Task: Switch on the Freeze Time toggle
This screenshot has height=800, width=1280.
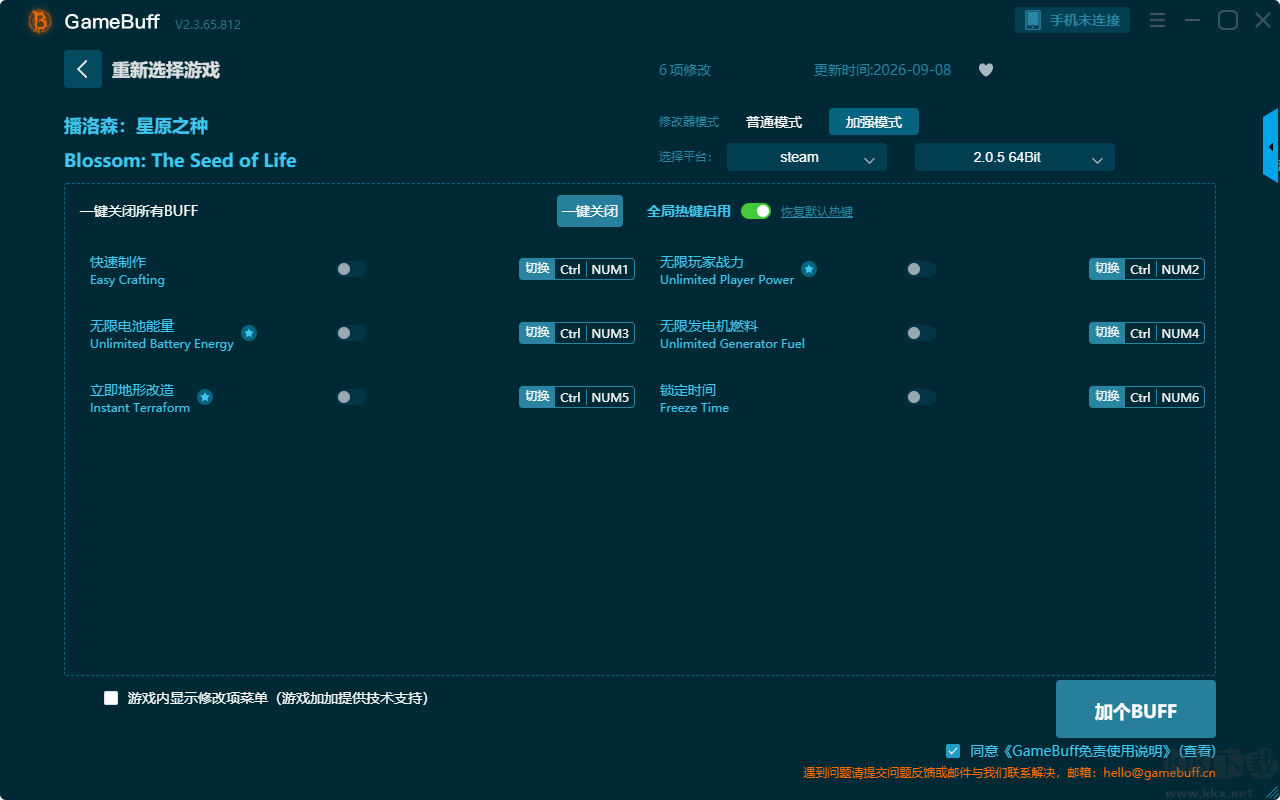Action: coord(921,397)
